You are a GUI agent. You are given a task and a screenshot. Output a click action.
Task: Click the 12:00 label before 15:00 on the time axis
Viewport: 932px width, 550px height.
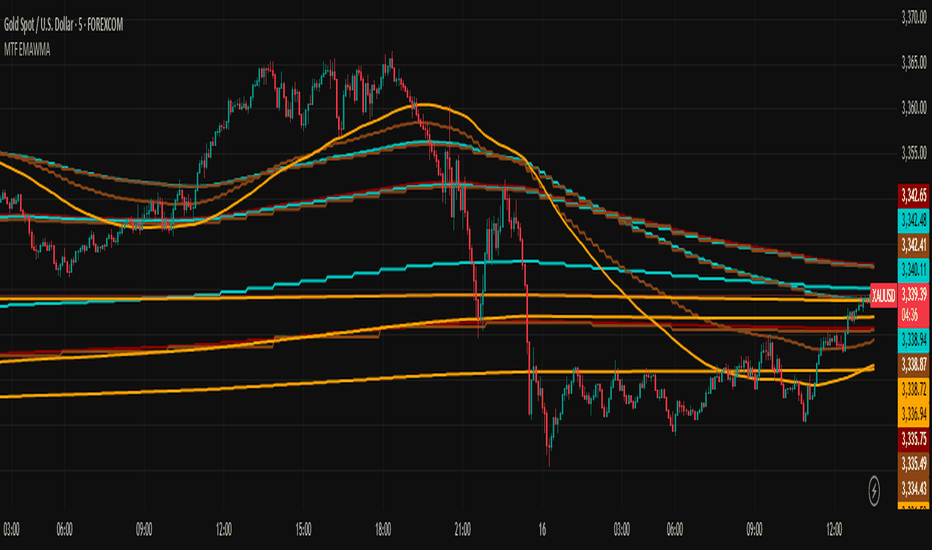223,529
